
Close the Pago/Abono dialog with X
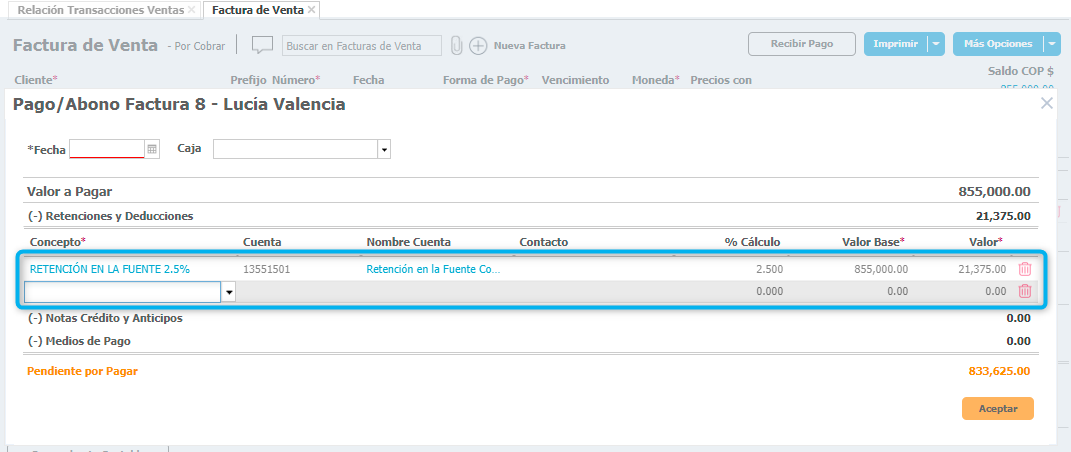click(x=1046, y=103)
